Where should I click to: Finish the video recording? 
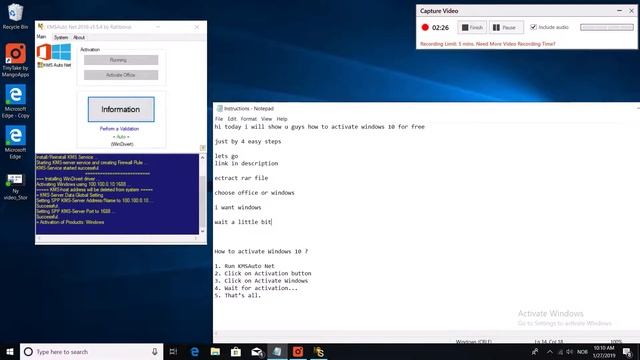(472, 27)
